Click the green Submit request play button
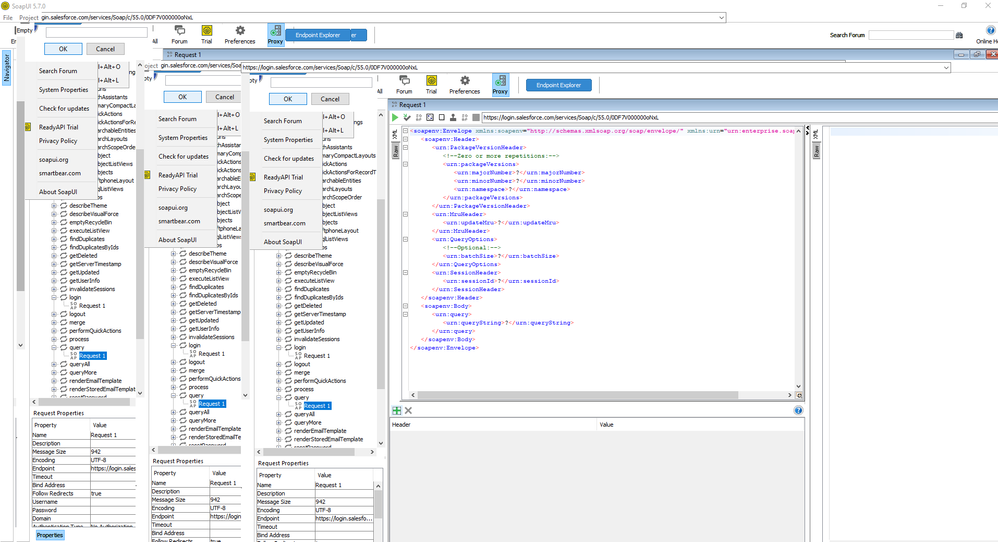This screenshot has width=998, height=542. tap(396, 117)
